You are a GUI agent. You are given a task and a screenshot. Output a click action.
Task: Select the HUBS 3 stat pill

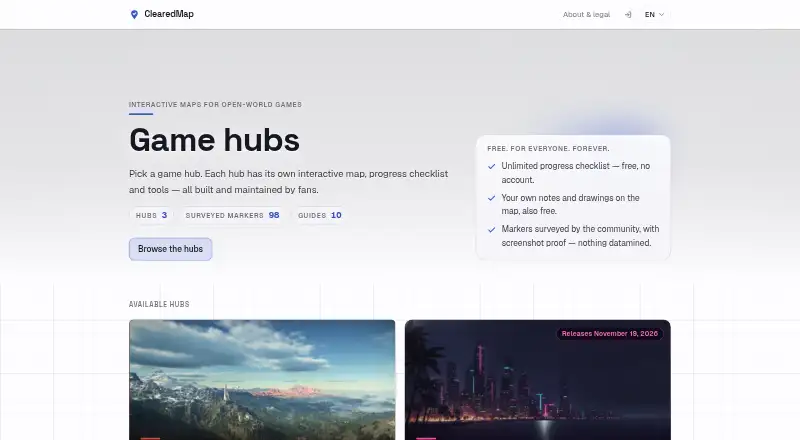click(x=152, y=215)
